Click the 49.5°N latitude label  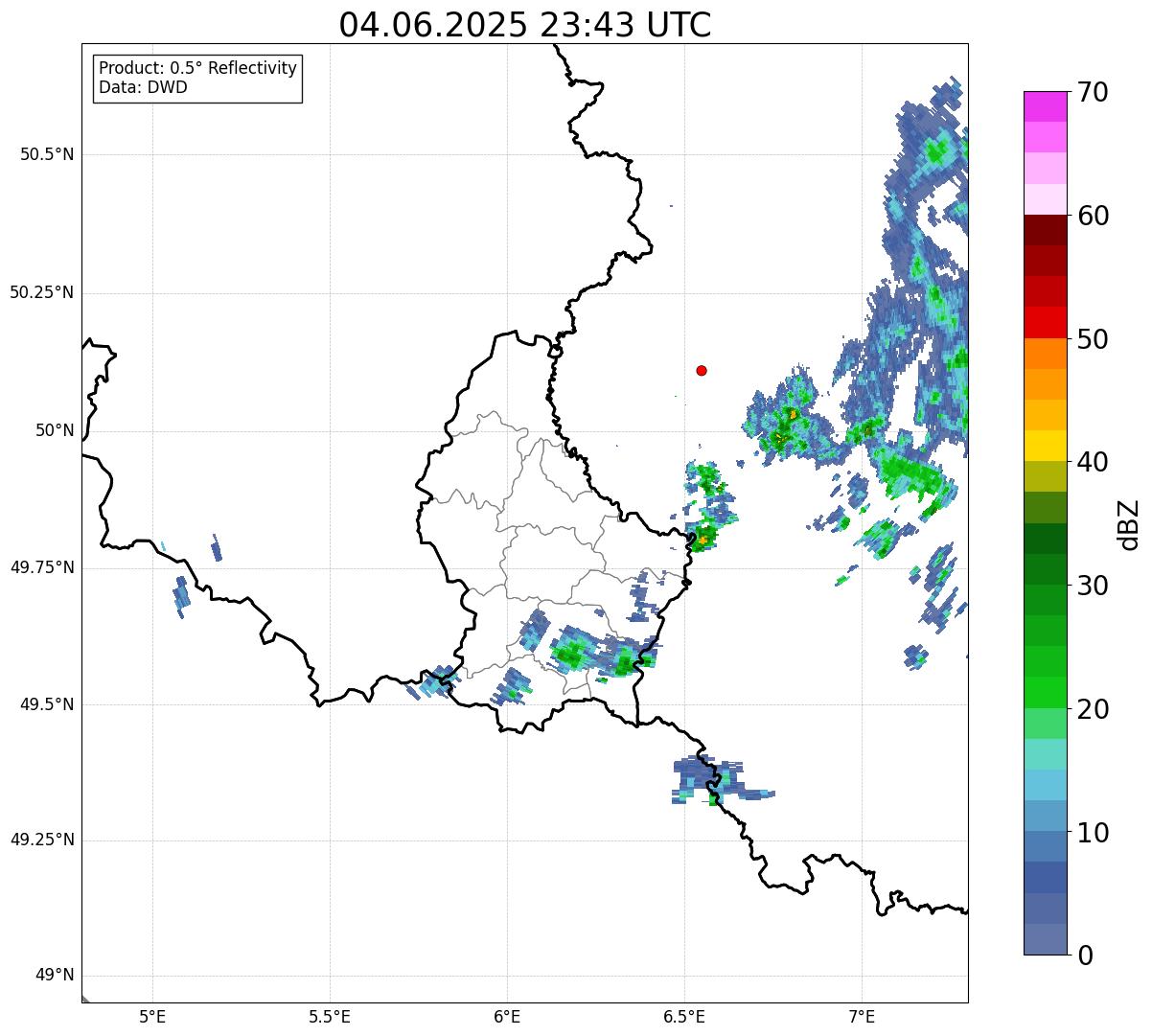tap(47, 704)
